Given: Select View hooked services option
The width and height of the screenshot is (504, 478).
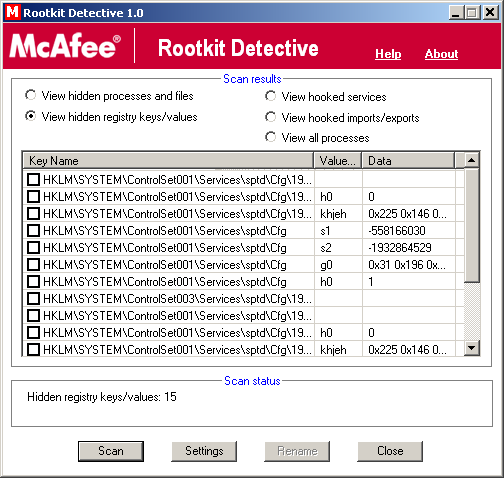Looking at the screenshot, I should click(270, 96).
